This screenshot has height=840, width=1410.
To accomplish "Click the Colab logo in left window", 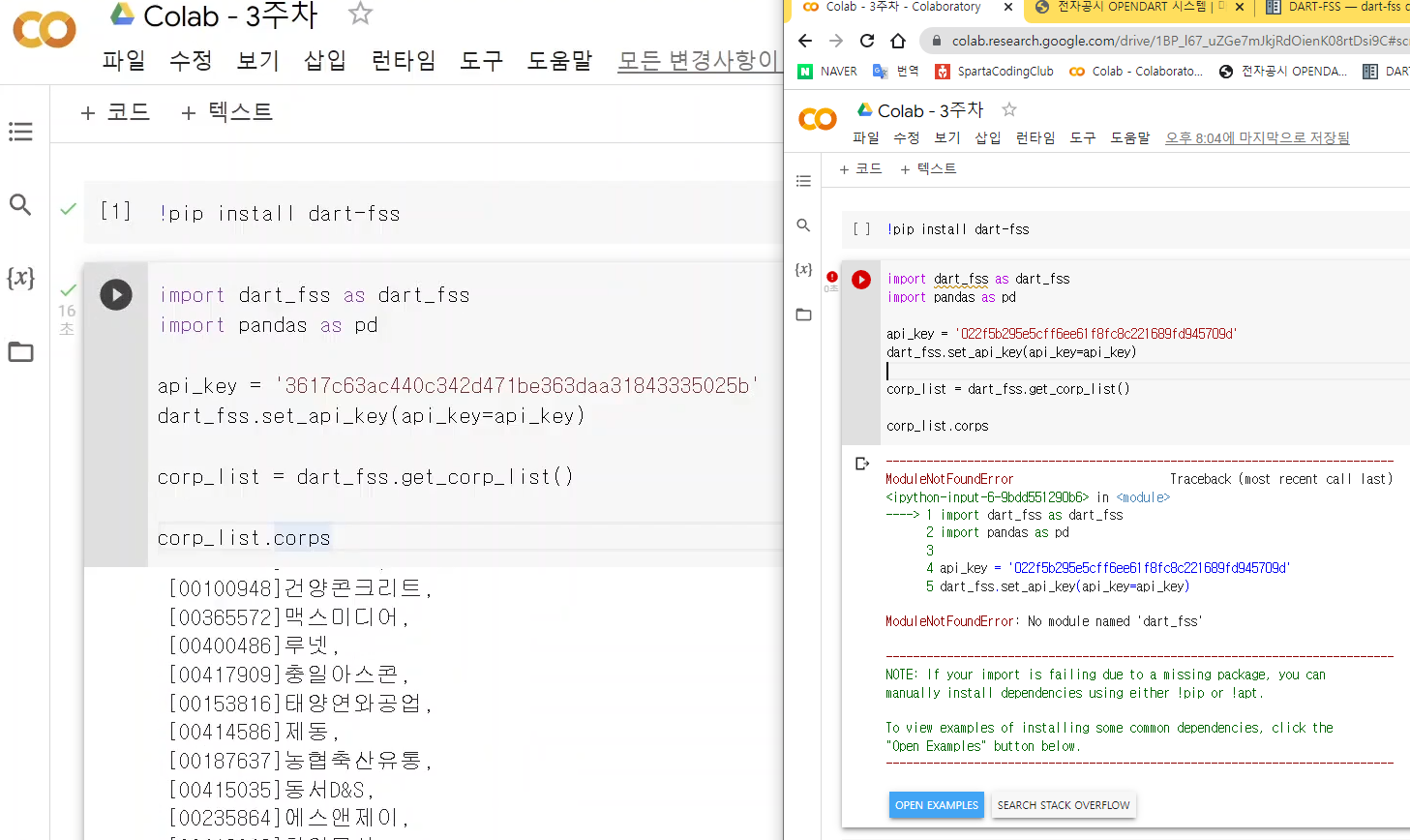I will [44, 30].
